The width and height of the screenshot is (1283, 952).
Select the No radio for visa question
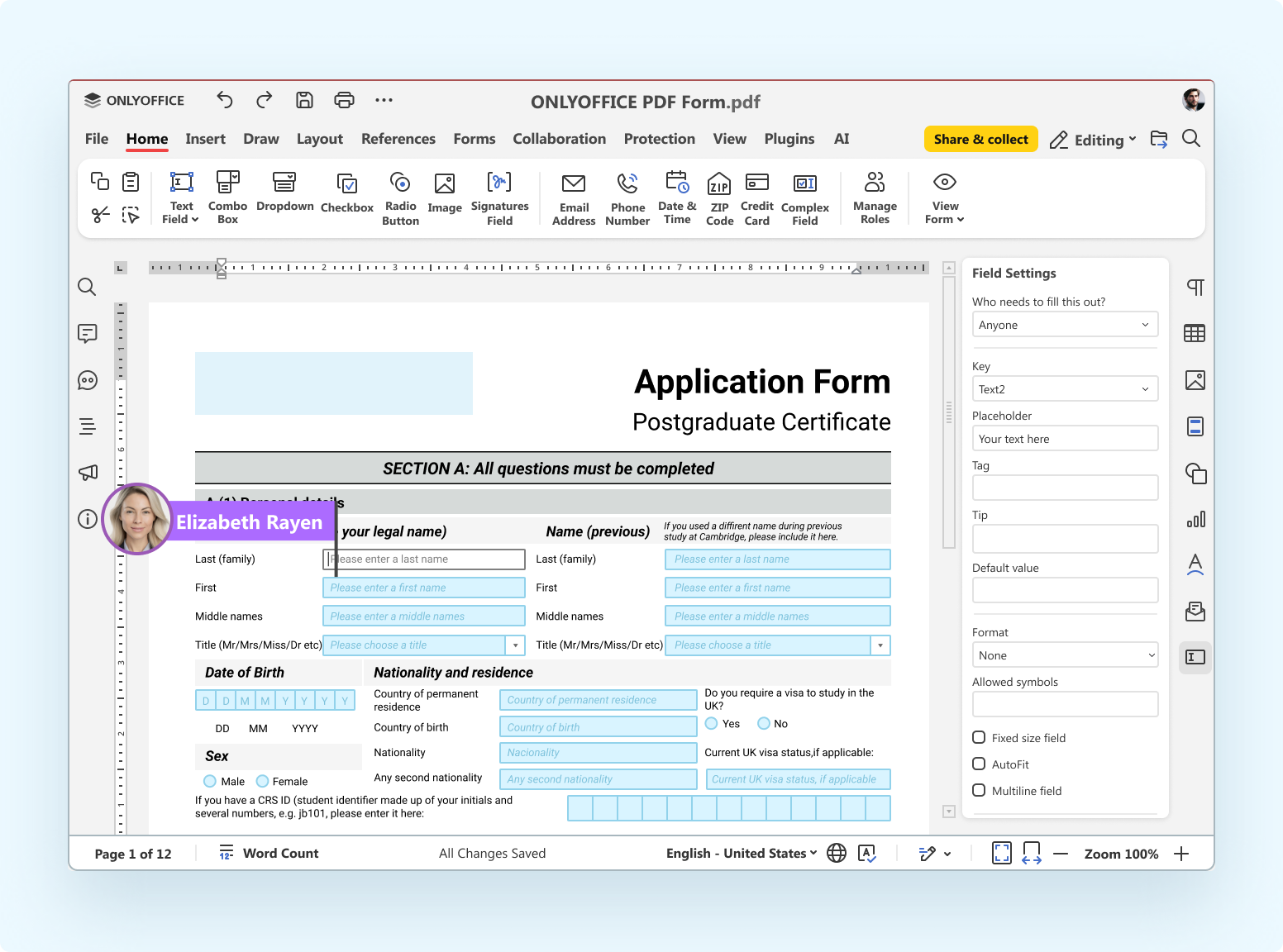click(764, 723)
